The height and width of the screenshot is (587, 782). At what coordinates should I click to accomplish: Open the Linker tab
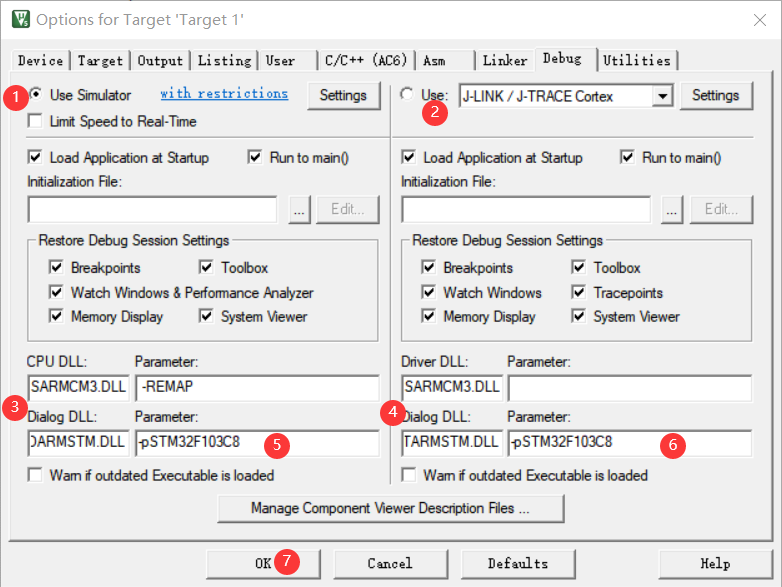[505, 61]
